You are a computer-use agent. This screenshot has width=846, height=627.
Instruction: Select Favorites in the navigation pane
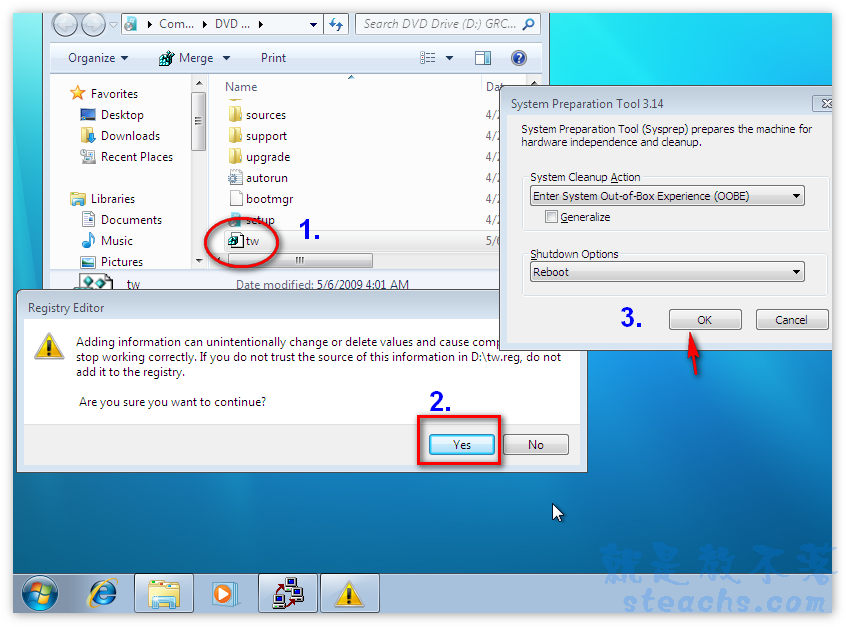104,93
